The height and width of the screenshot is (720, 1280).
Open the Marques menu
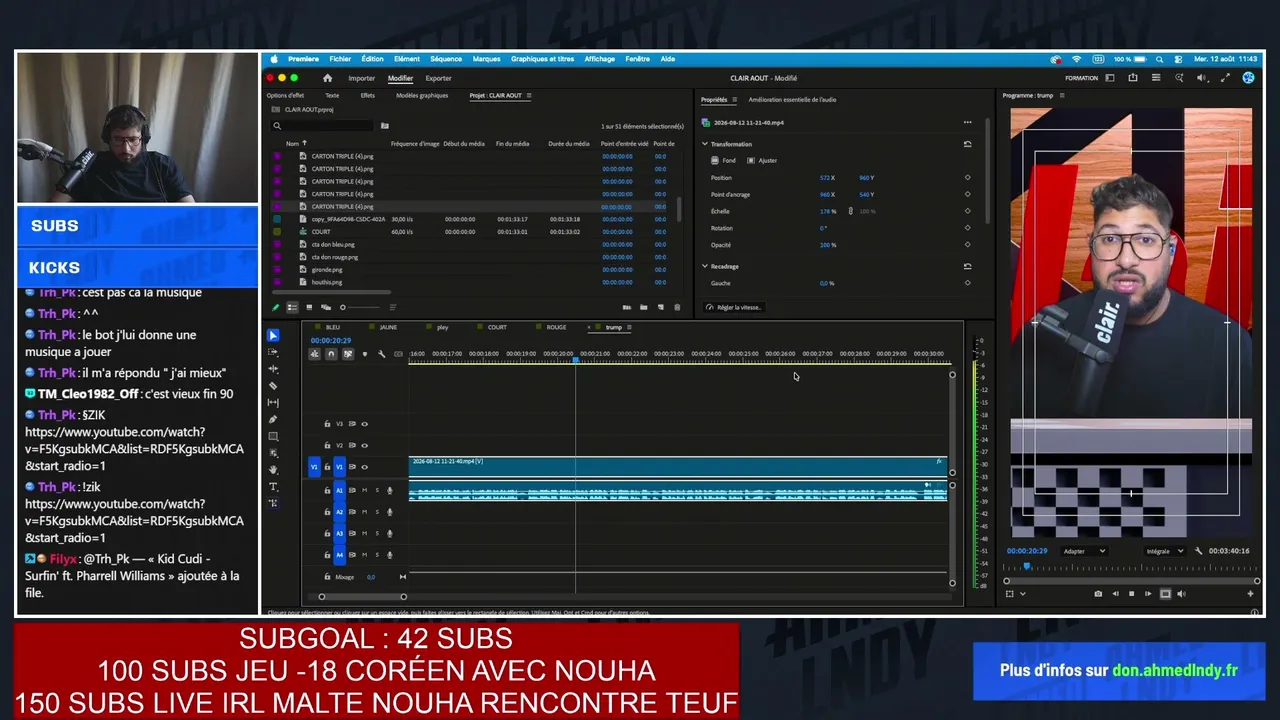click(486, 59)
